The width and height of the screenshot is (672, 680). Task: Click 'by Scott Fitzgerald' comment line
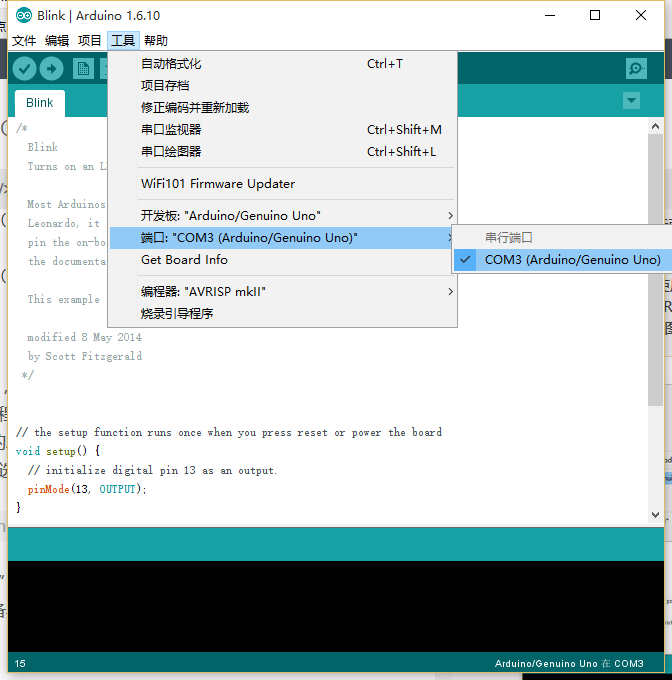[85, 356]
